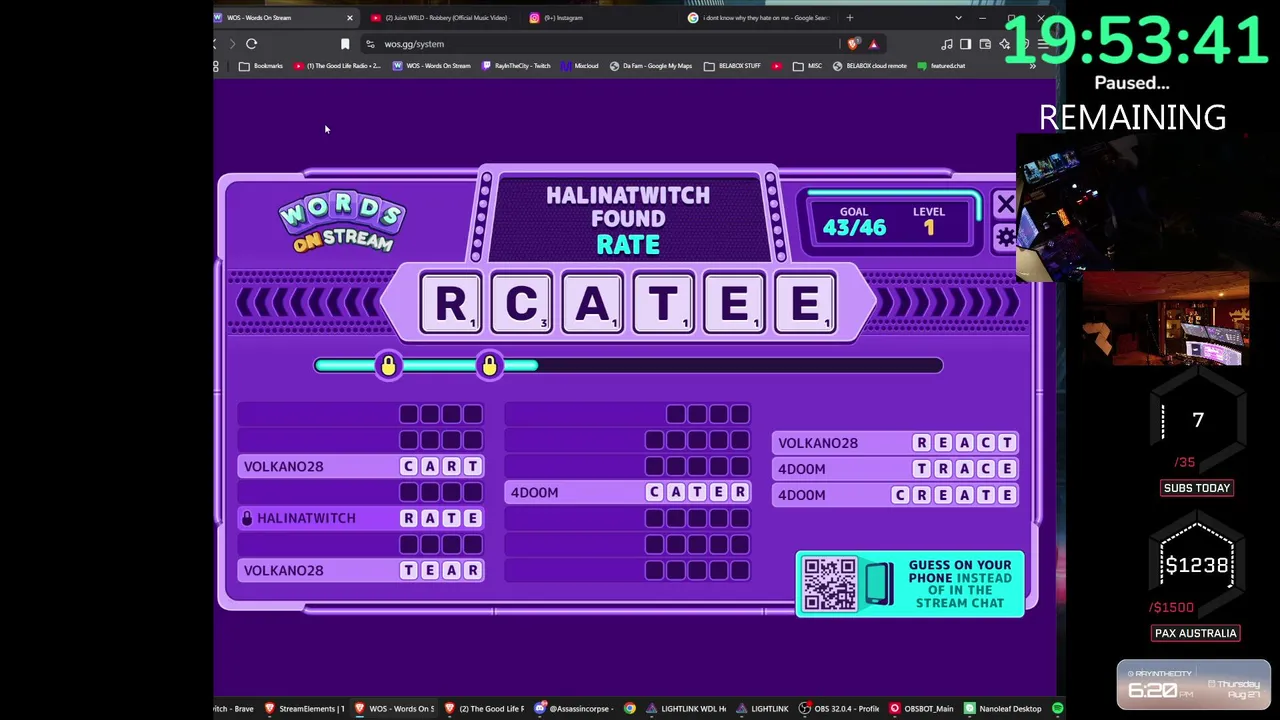Screen dimensions: 1280x720
Task: Select the RATE word row by HALINATWITCH
Action: click(361, 518)
